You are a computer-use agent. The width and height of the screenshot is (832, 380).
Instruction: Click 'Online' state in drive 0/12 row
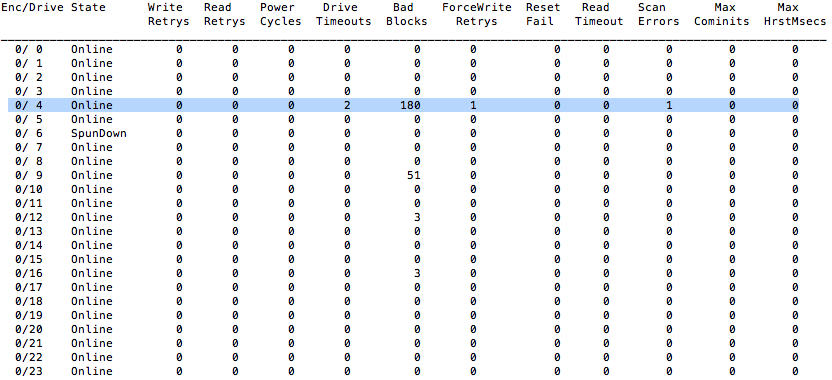92,217
